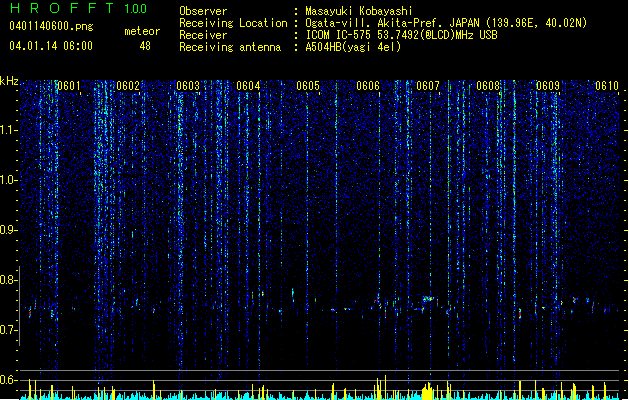Click the 'Receiving Location' field label
This screenshot has height=400, width=629.
[x=233, y=23]
